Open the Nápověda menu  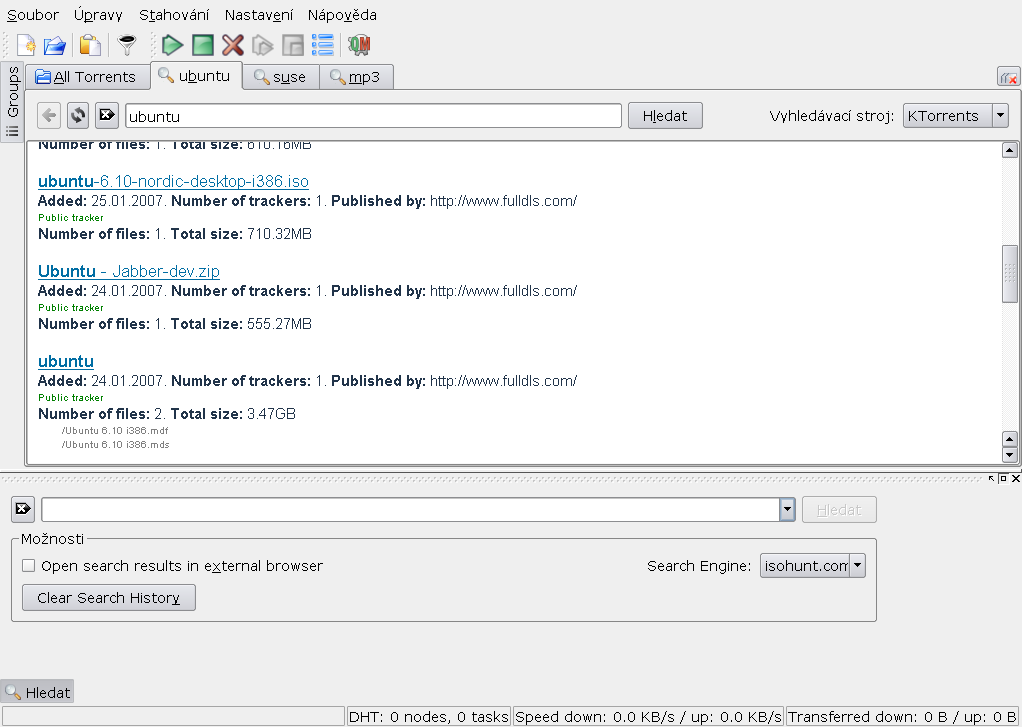coord(342,14)
